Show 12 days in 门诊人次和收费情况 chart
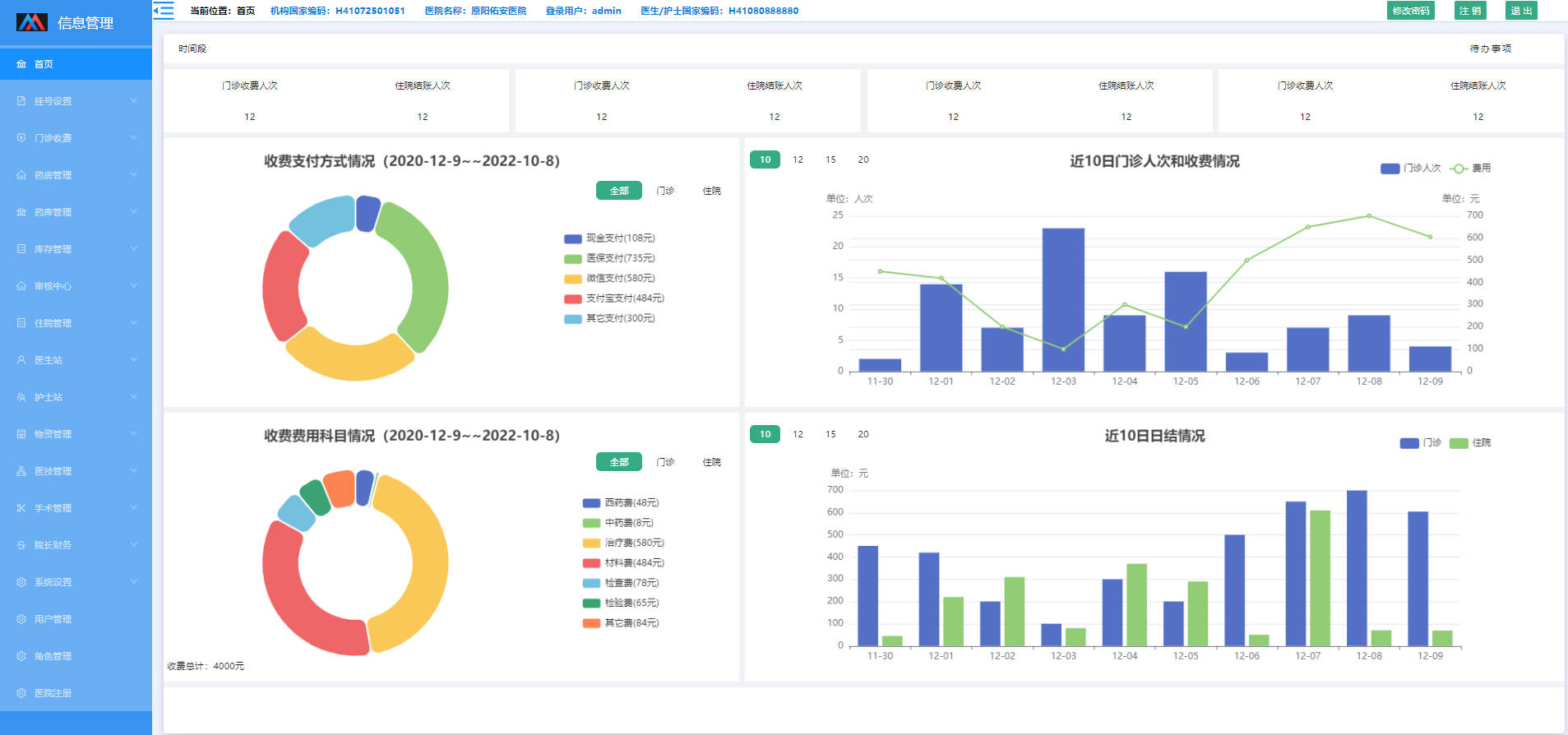Image resolution: width=1568 pixels, height=735 pixels. click(798, 159)
